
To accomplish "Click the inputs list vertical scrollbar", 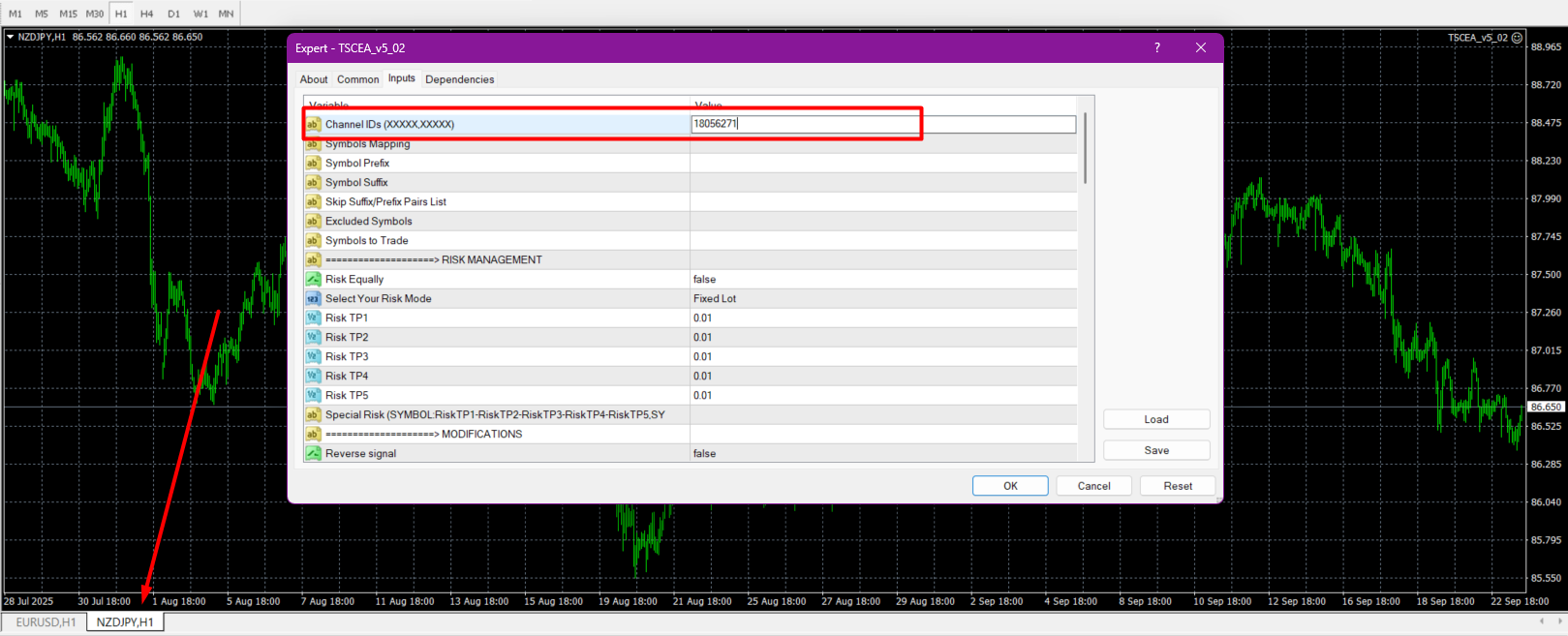I will (1086, 147).
